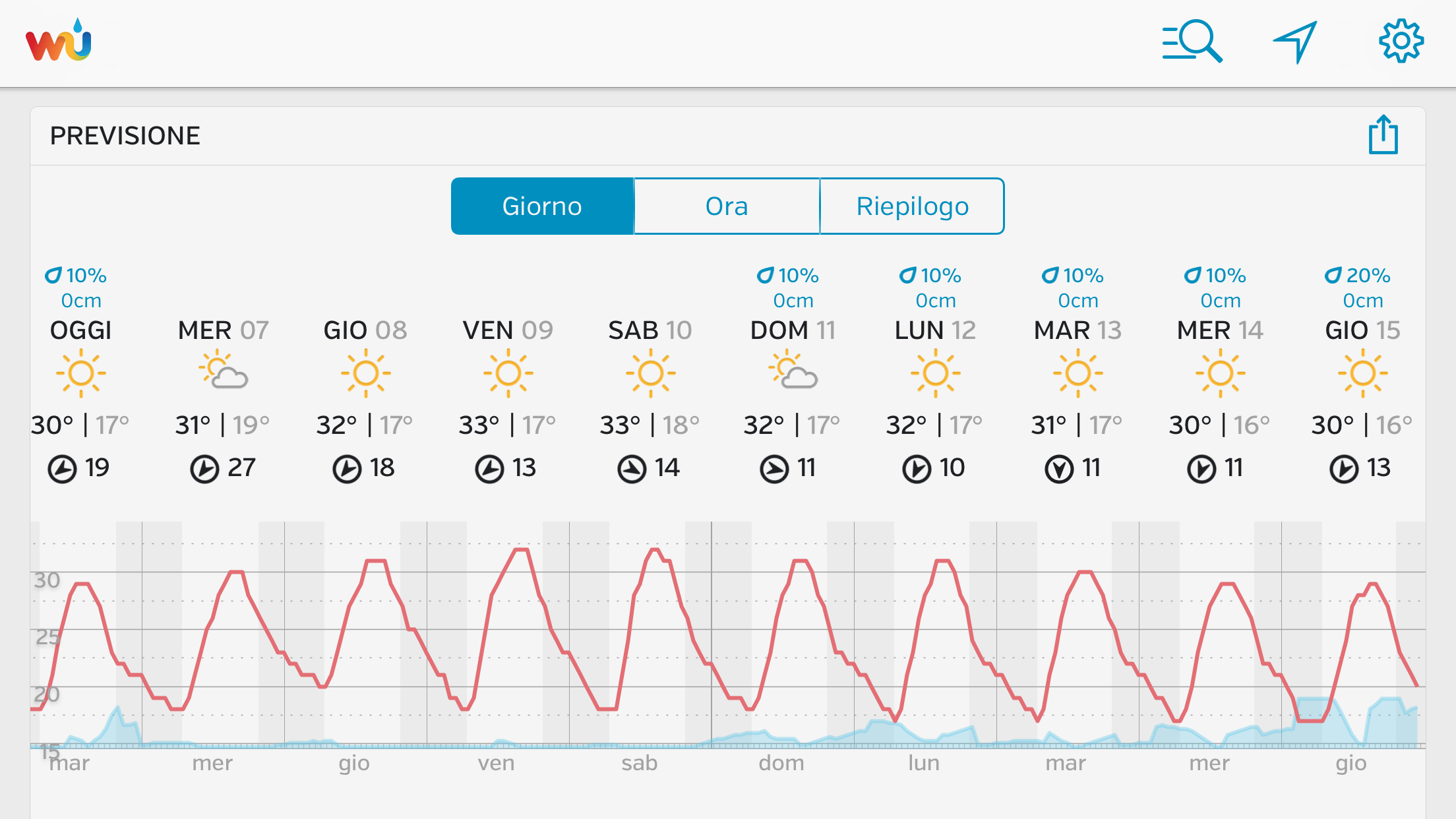Tap the partly cloudy icon for MER 07

(x=224, y=372)
